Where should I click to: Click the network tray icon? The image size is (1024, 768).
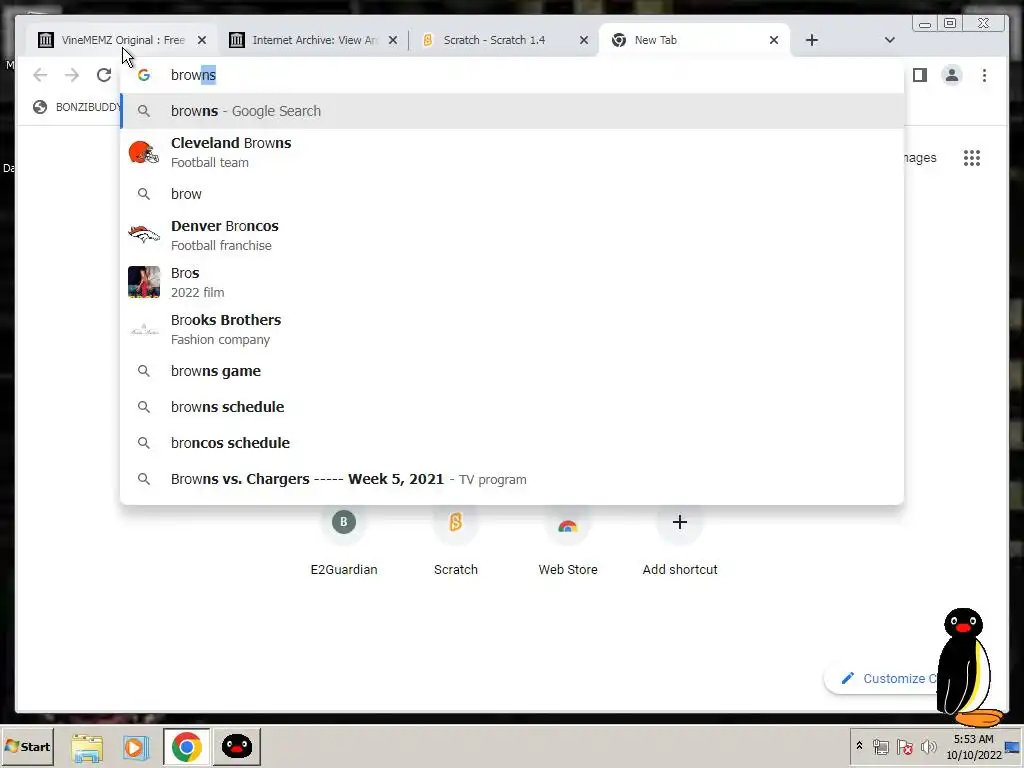point(880,746)
